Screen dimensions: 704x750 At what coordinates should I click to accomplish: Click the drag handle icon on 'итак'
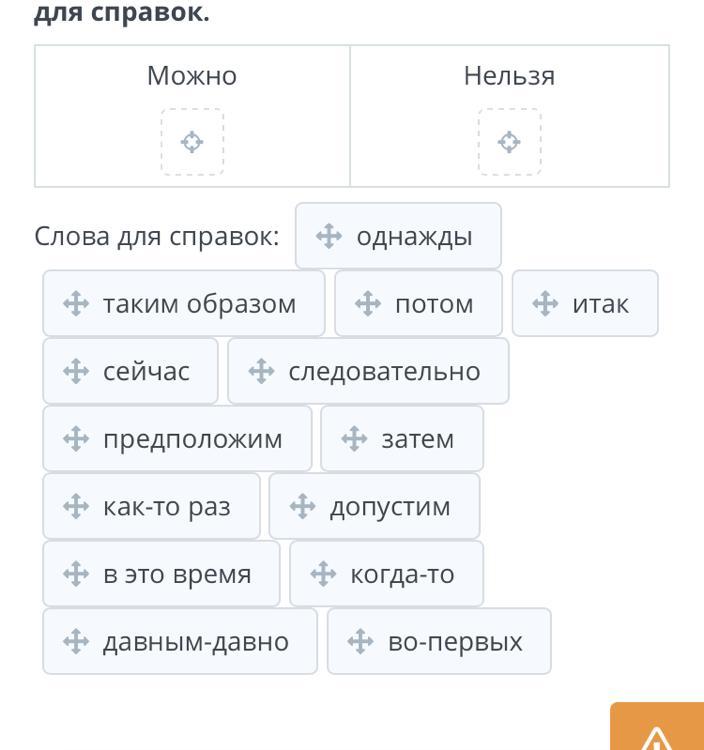coord(545,303)
